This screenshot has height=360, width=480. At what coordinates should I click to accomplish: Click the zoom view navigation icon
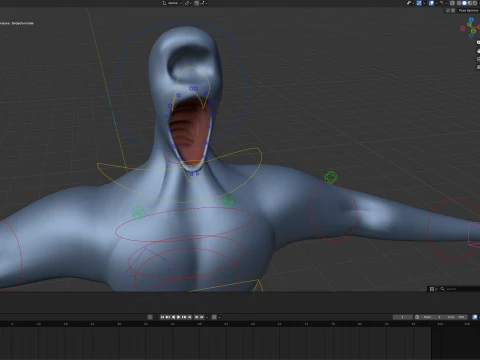478,42
